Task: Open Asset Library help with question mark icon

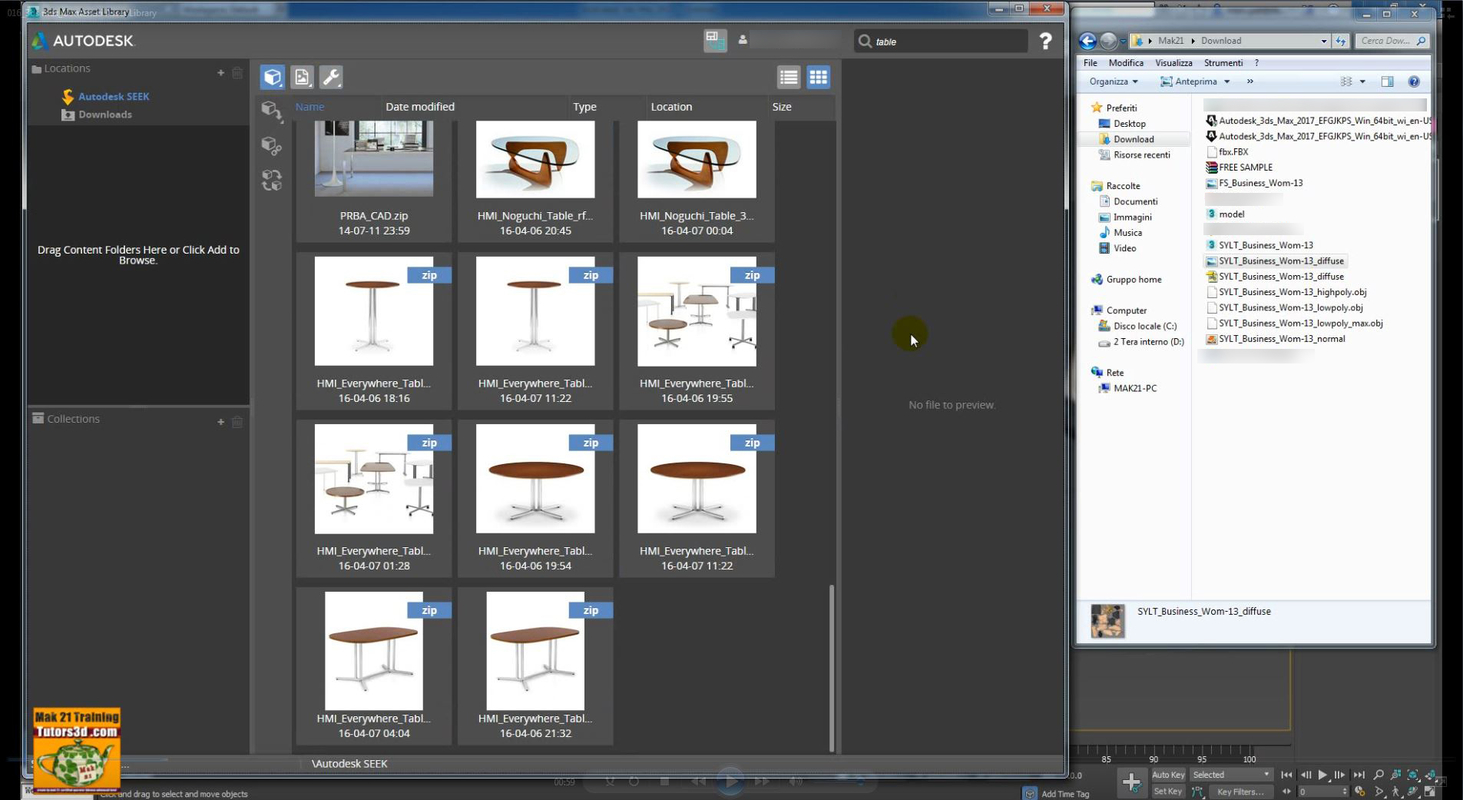Action: tap(1044, 41)
